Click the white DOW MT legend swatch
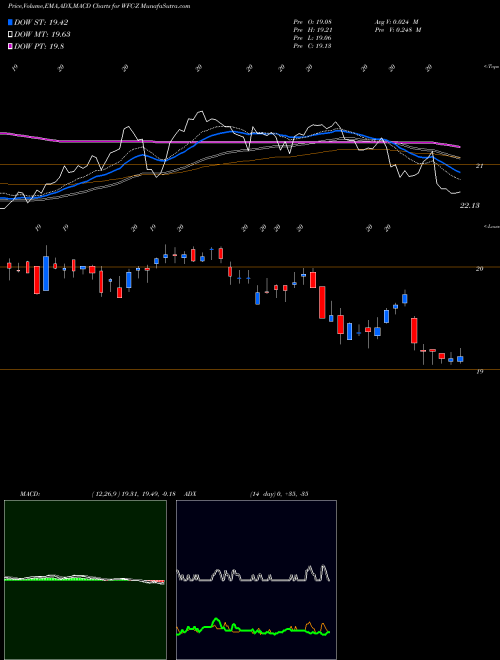The image size is (500, 660). coord(11,35)
